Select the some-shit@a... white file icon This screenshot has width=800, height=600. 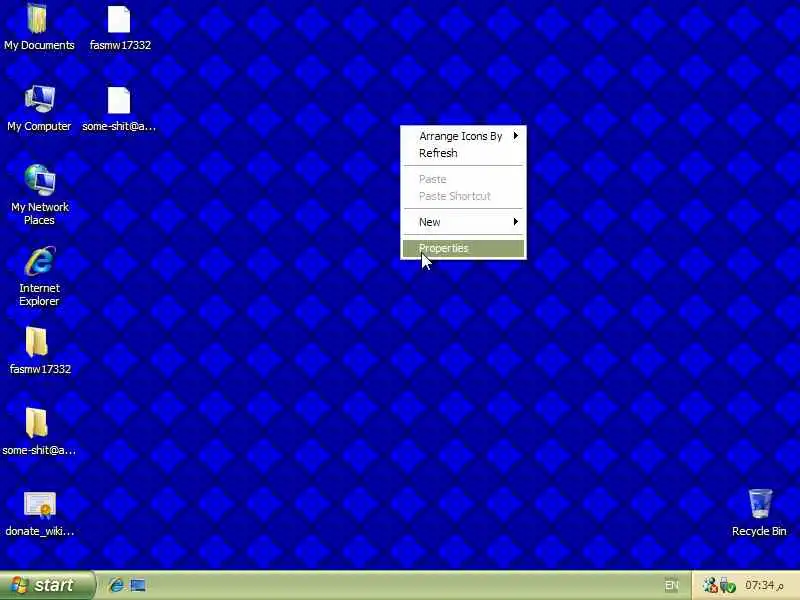pyautogui.click(x=119, y=101)
